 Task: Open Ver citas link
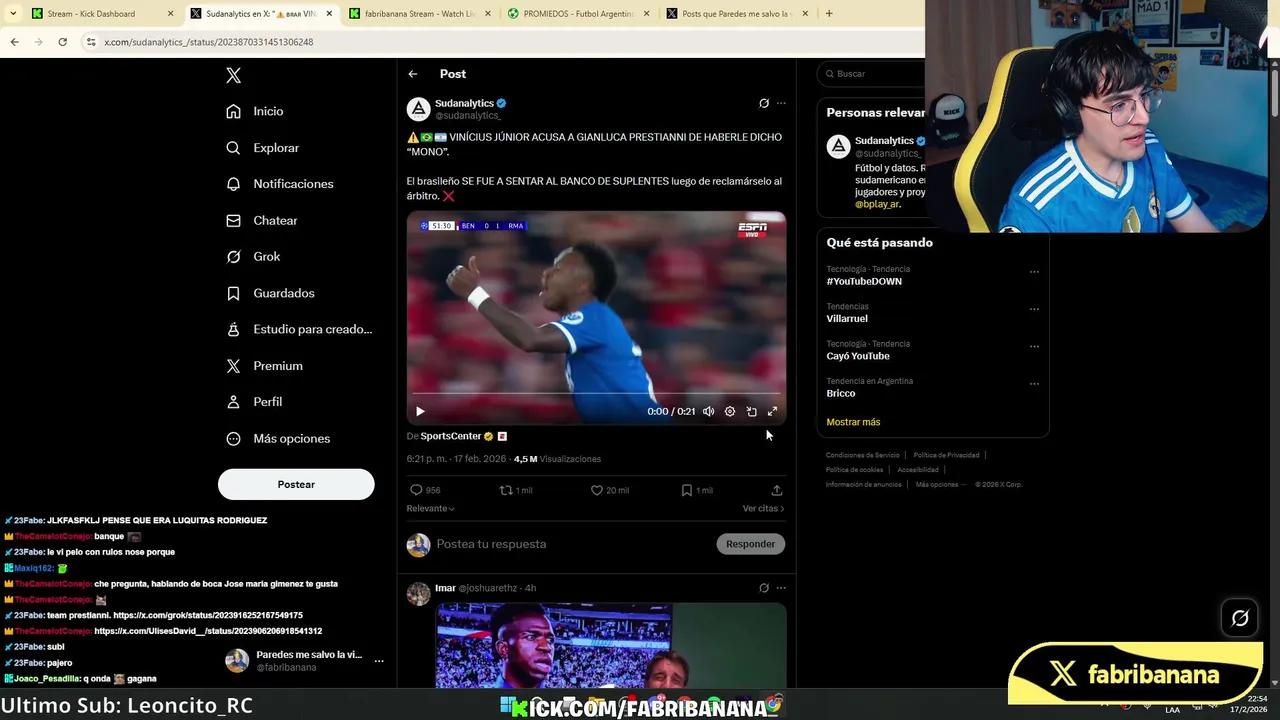(763, 508)
